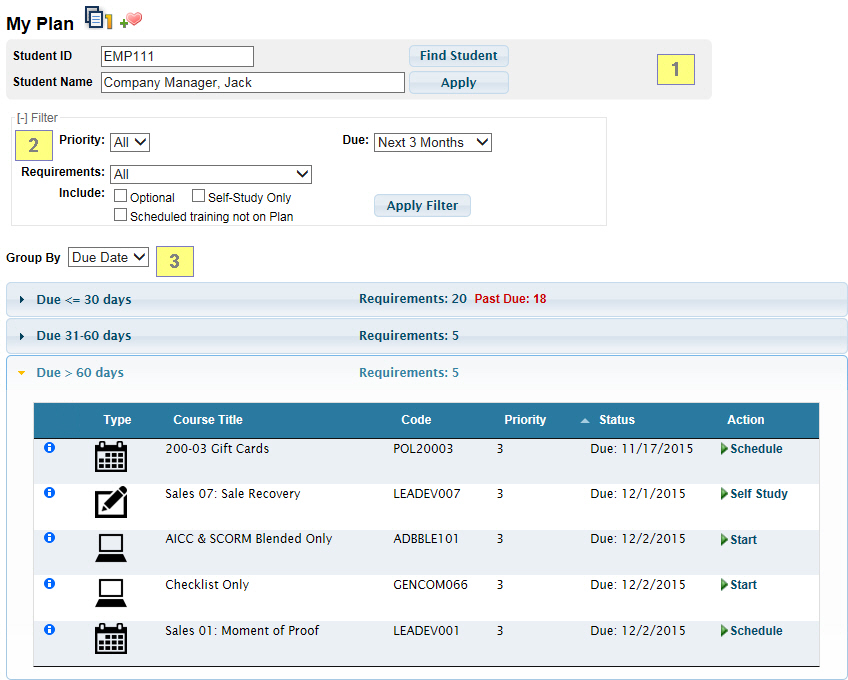Check Scheduled training not on Plan
The width and height of the screenshot is (848, 680).
(x=121, y=215)
